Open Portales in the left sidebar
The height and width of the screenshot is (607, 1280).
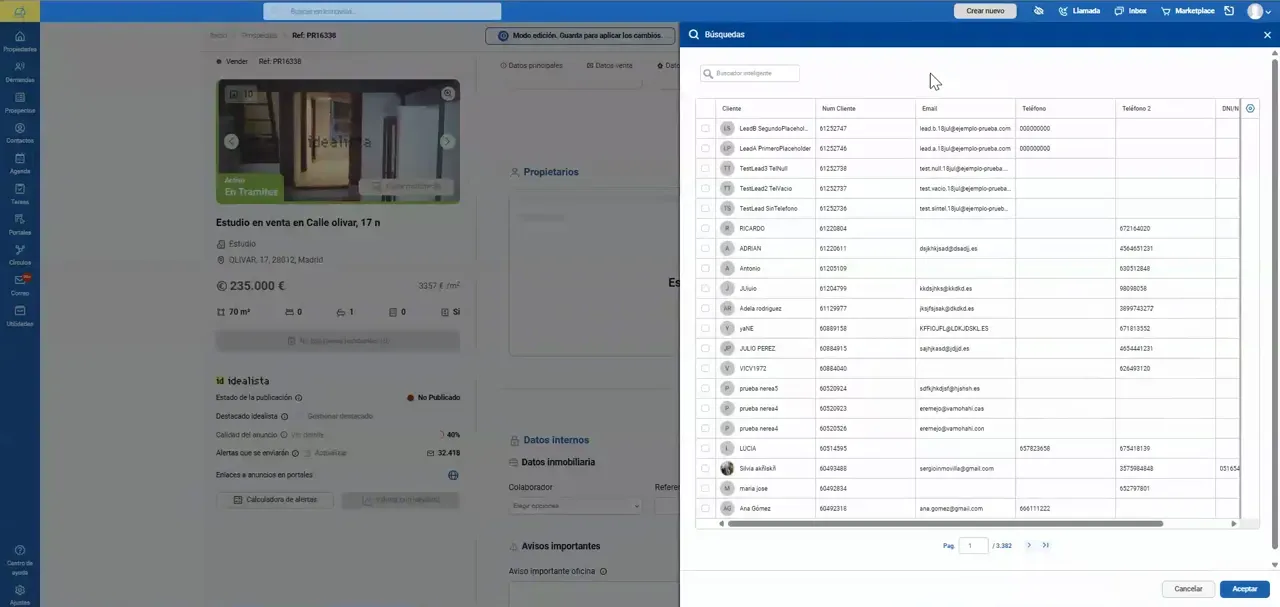tap(20, 225)
